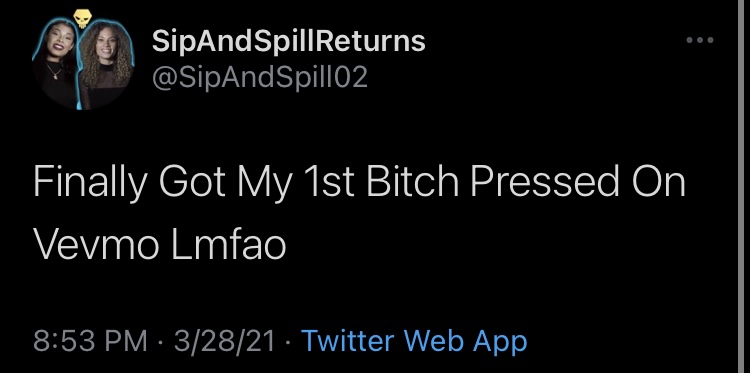This screenshot has height=373, width=750.
Task: Click the word Twitter in the source link
Action: 348,341
